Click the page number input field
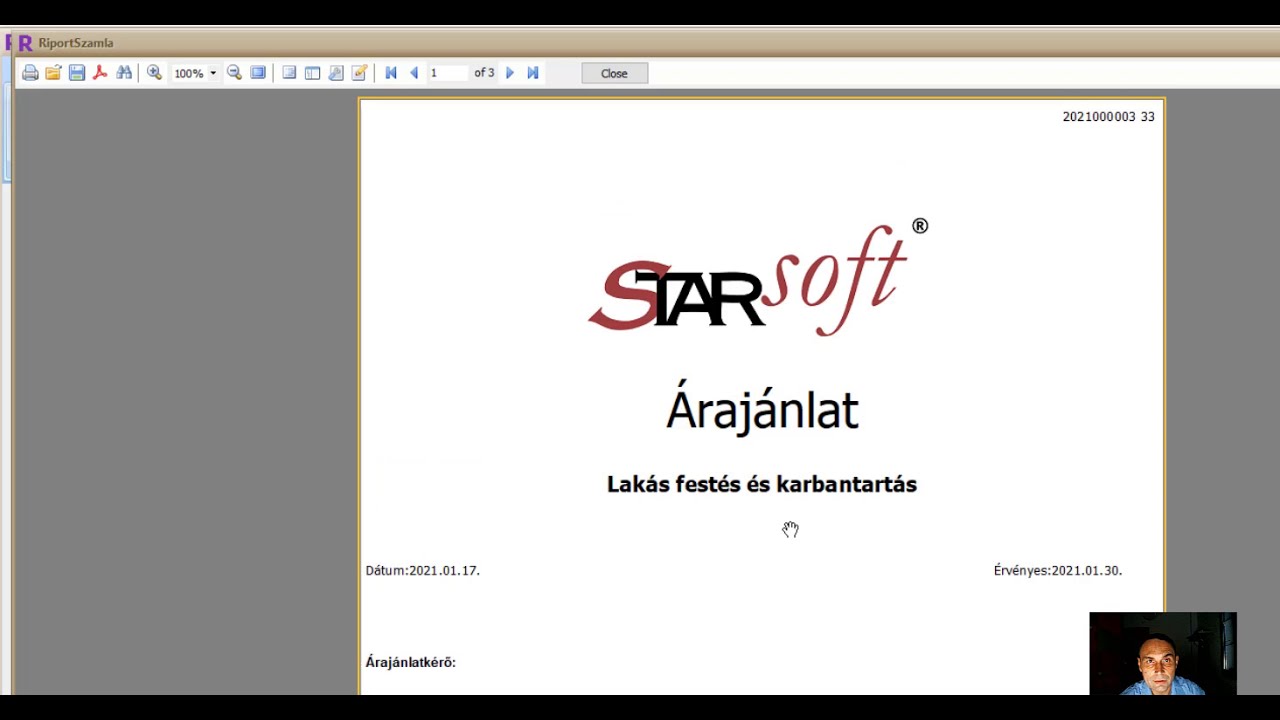This screenshot has width=1280, height=720. pos(448,73)
